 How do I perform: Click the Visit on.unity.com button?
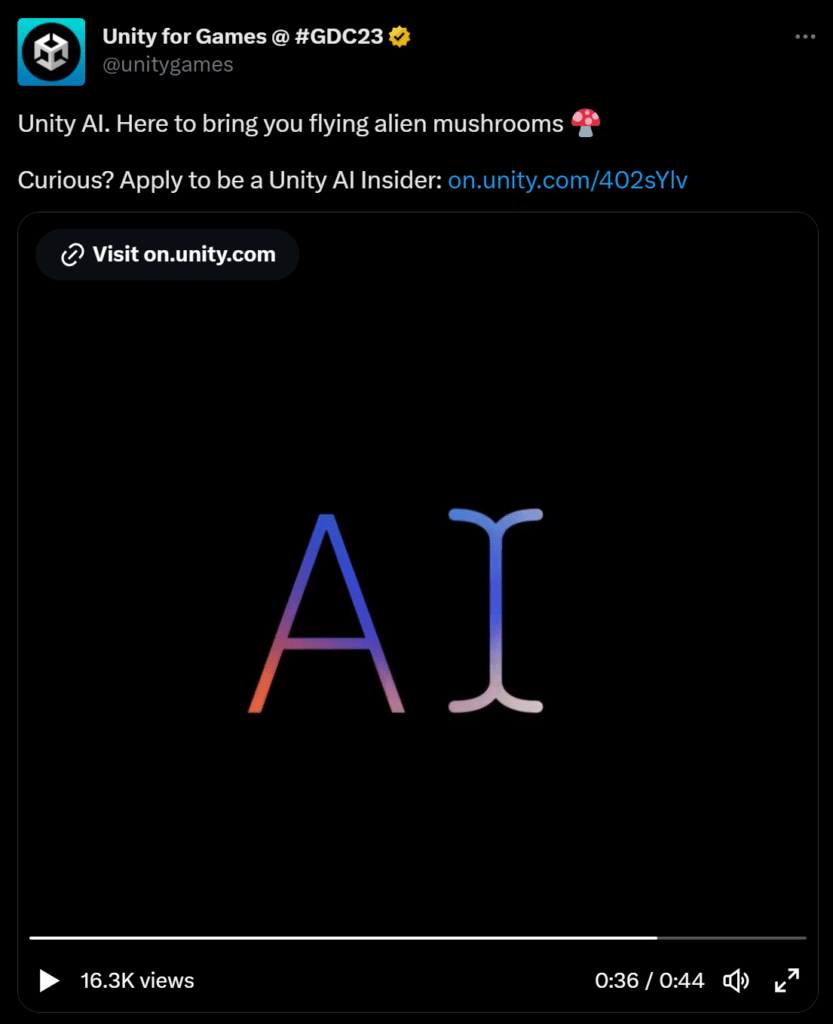tap(167, 255)
